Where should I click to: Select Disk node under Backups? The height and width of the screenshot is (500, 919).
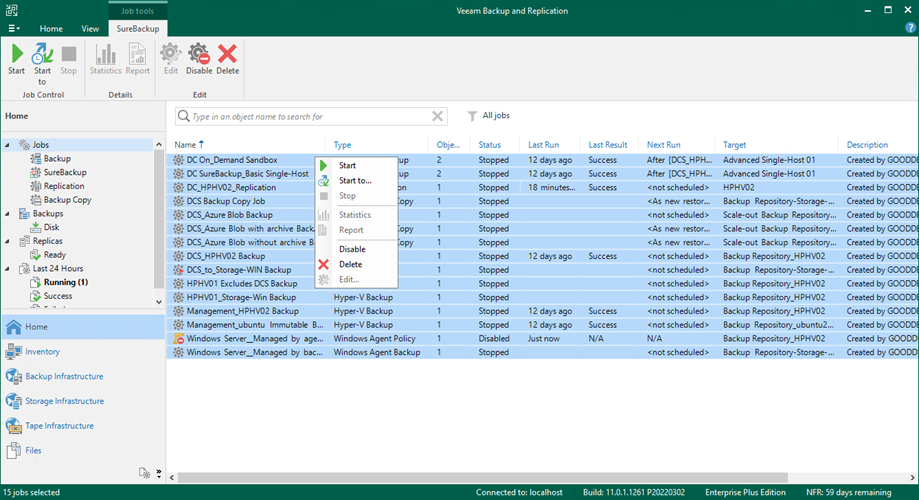click(52, 227)
